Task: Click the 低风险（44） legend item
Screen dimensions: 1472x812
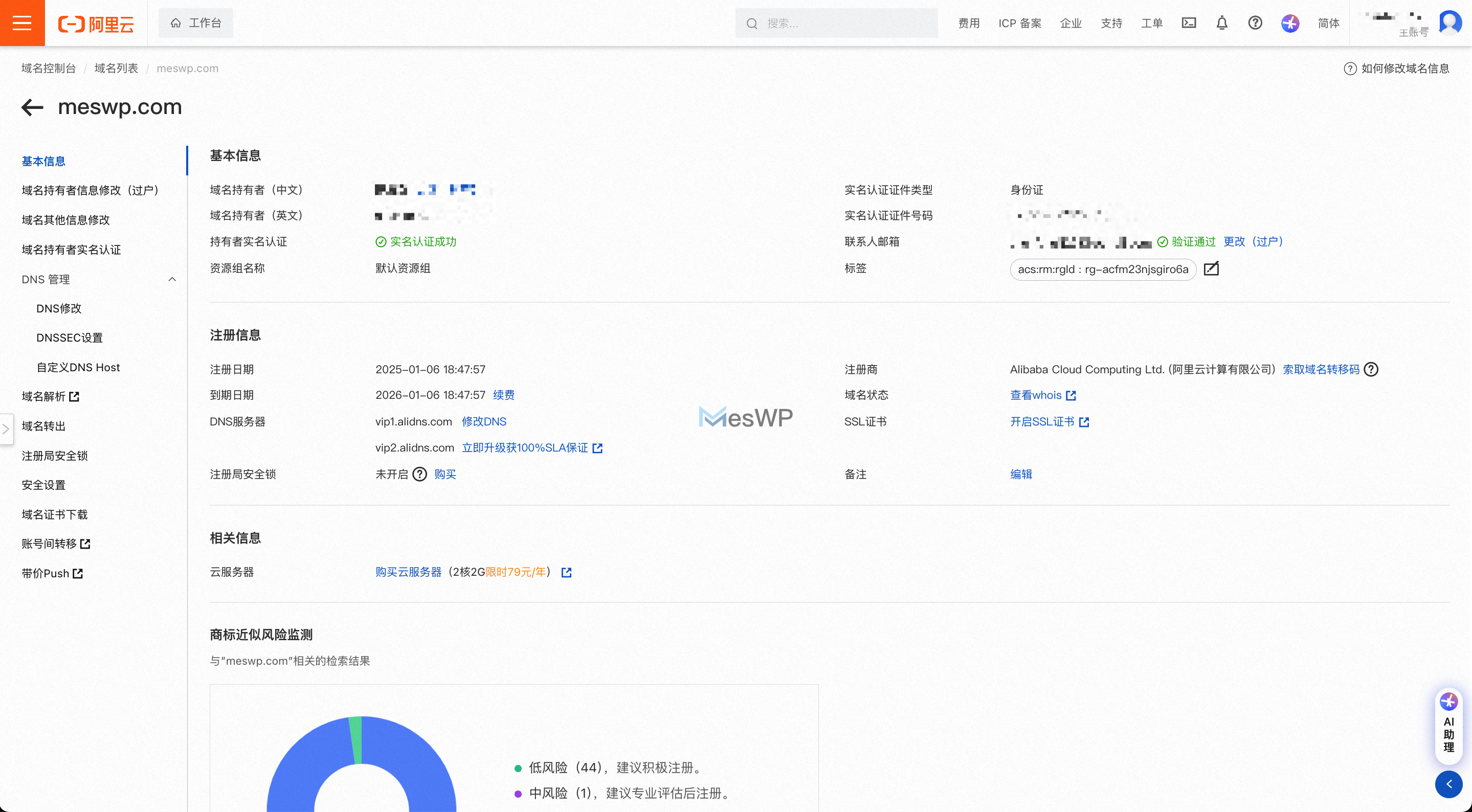Action: 609,768
